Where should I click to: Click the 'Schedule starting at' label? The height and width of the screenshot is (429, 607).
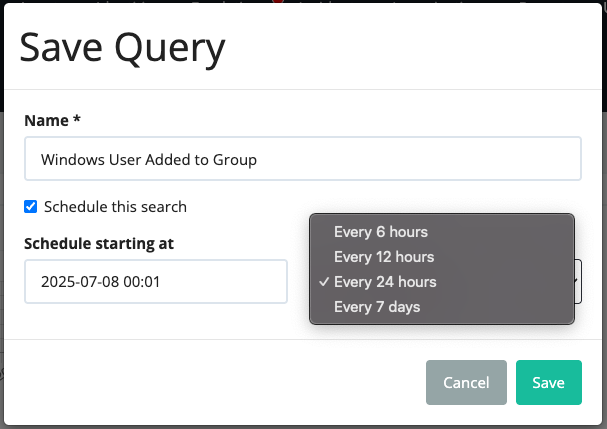[99, 244]
